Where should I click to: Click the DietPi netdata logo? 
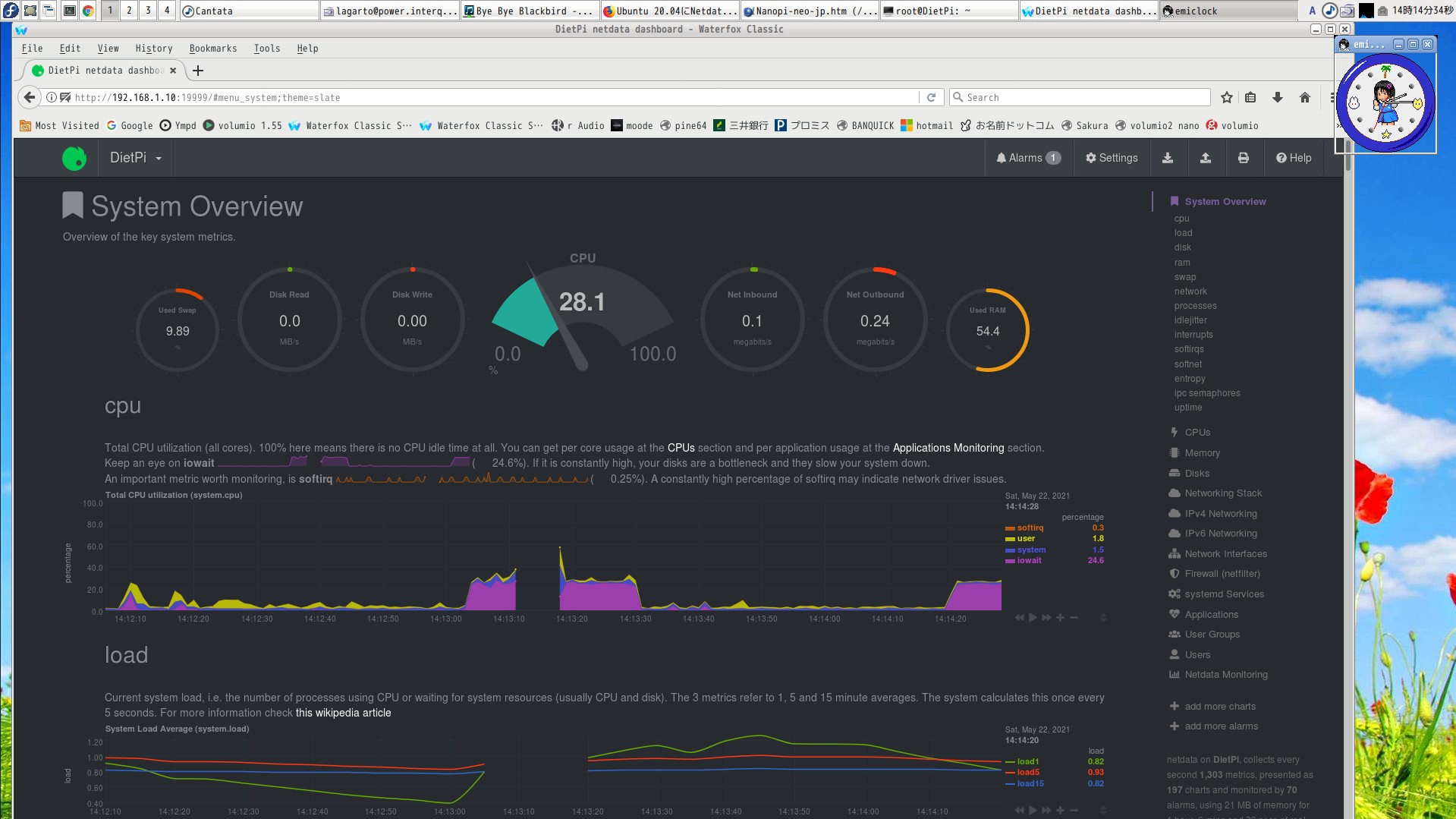(x=75, y=158)
